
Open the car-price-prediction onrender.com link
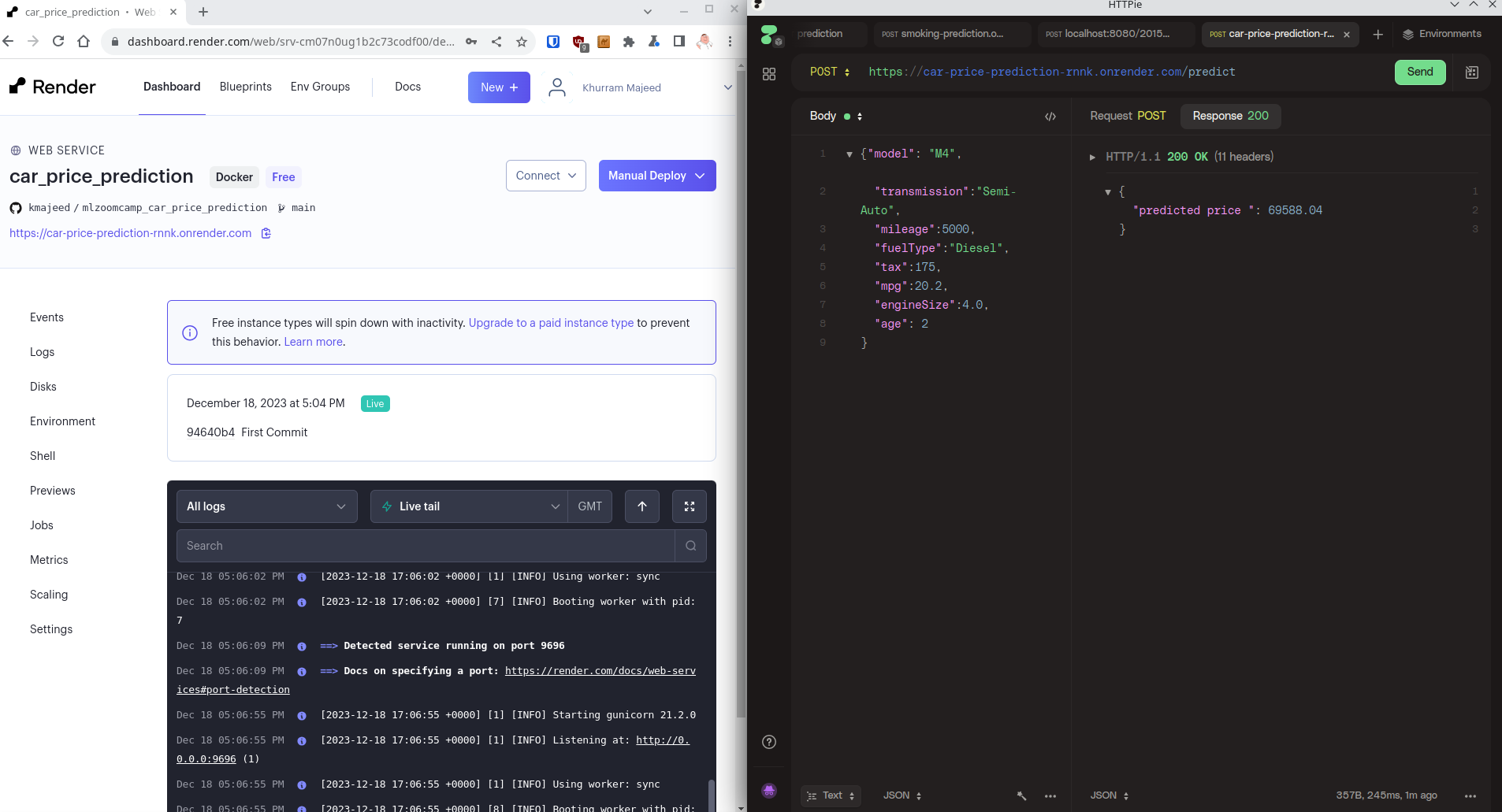tap(131, 233)
